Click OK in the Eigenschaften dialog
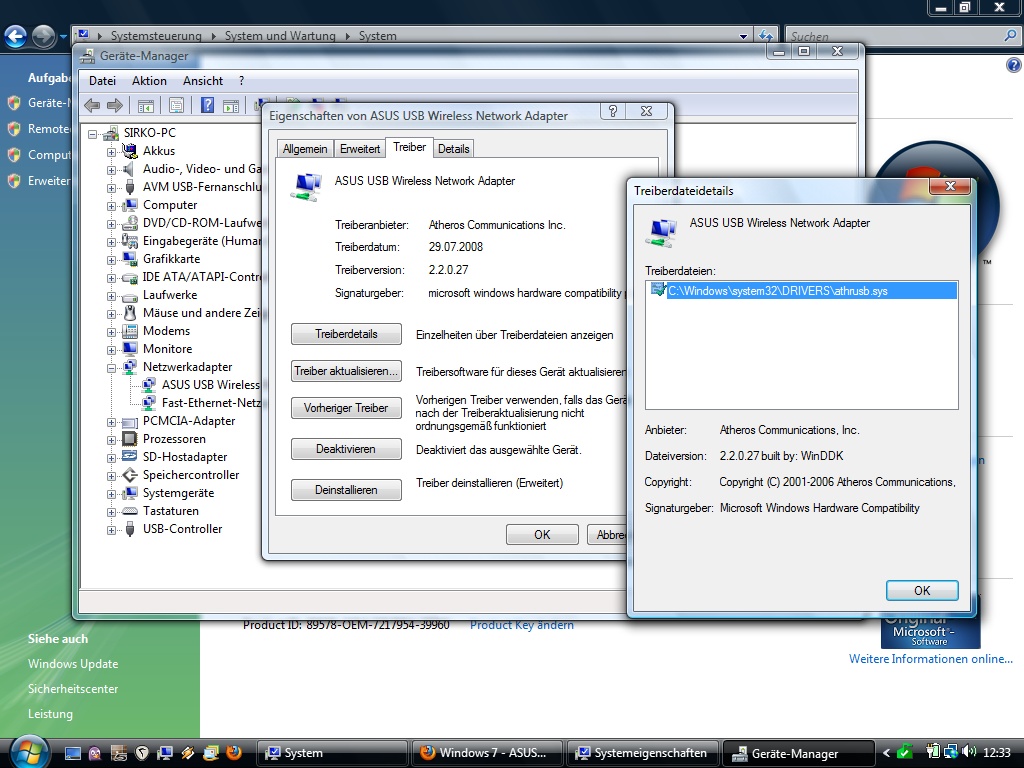This screenshot has width=1024, height=768. point(542,535)
